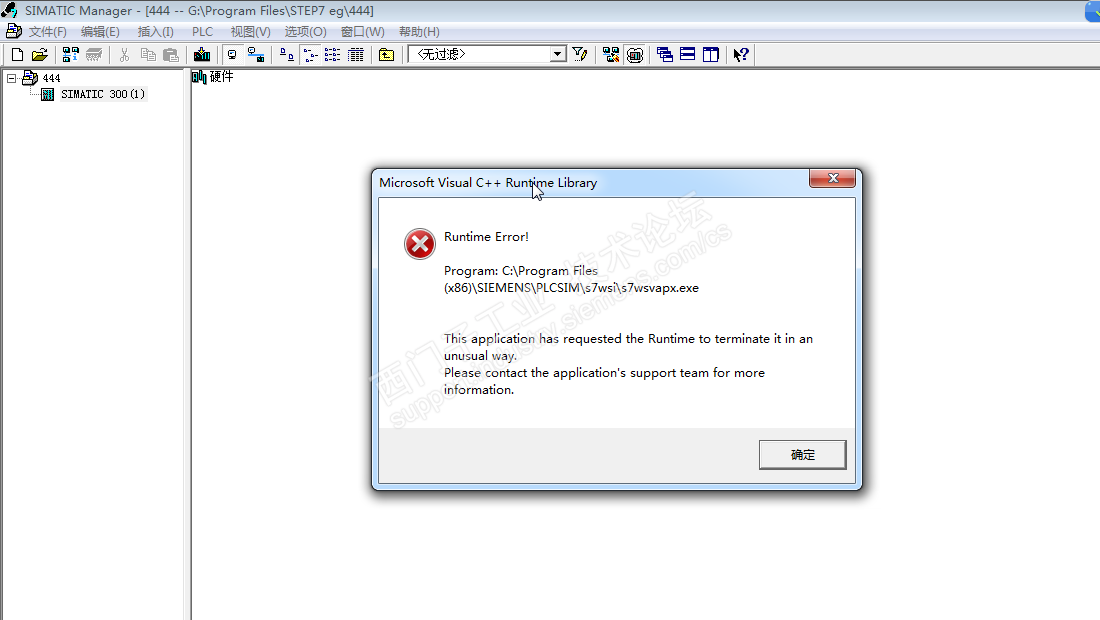This screenshot has height=620, width=1100.
Task: Toggle the Details list view icon
Action: tap(356, 55)
